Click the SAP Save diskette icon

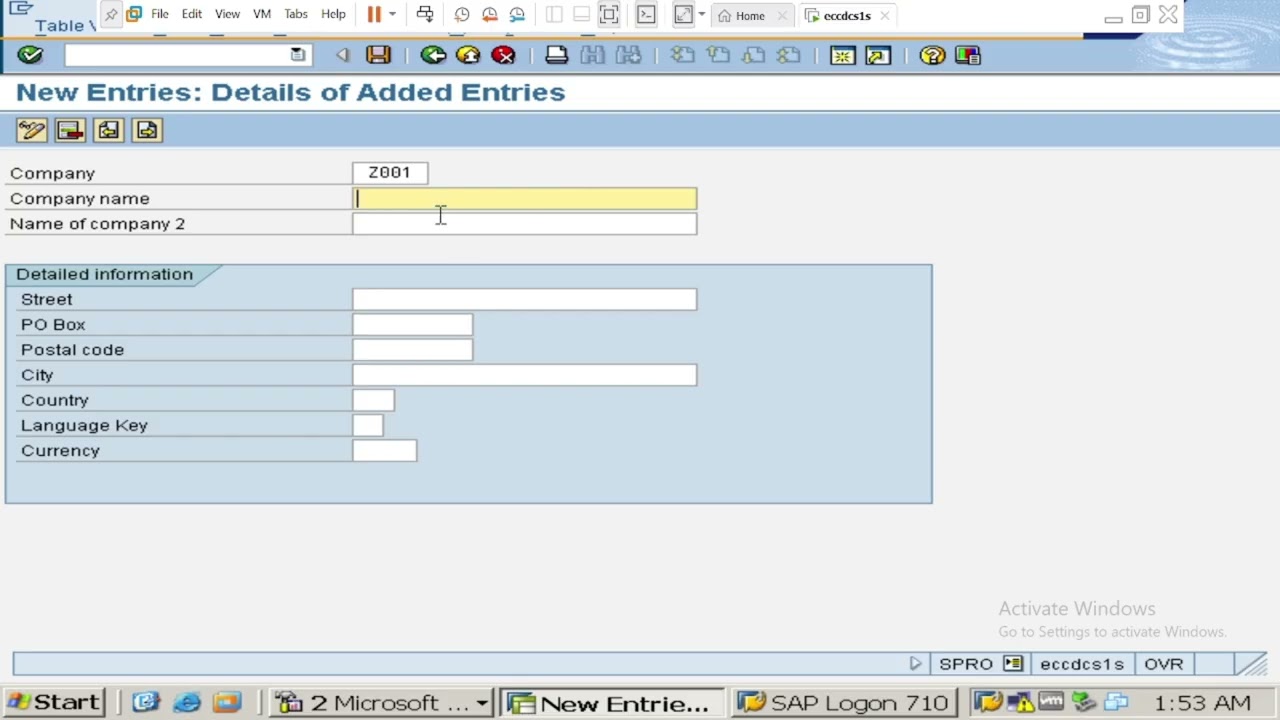(x=378, y=55)
